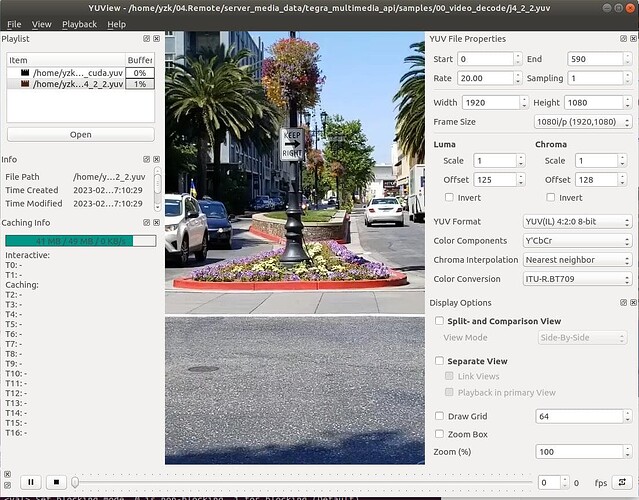The image size is (639, 500).
Task: Toggle Playback in primary View checkbox
Action: point(449,392)
